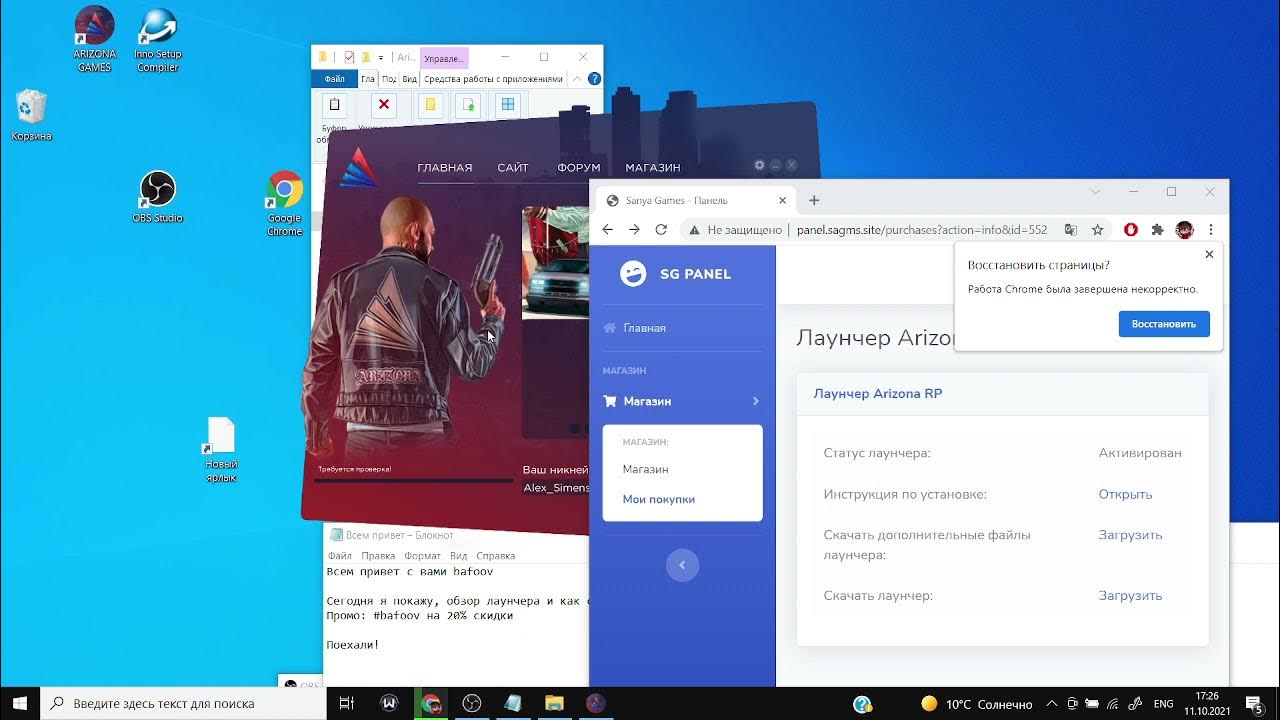Viewport: 1280px width, 720px height.
Task: Close the restore pages popup
Action: (1209, 255)
